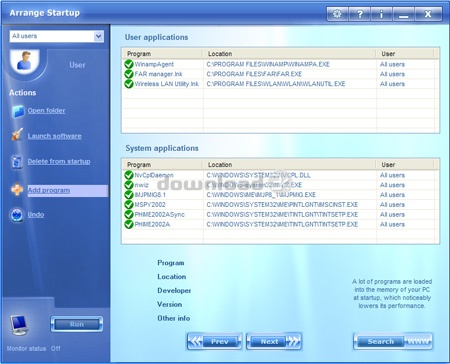
Task: Toggle the NvCplDaemon green checkmark
Action: click(129, 175)
